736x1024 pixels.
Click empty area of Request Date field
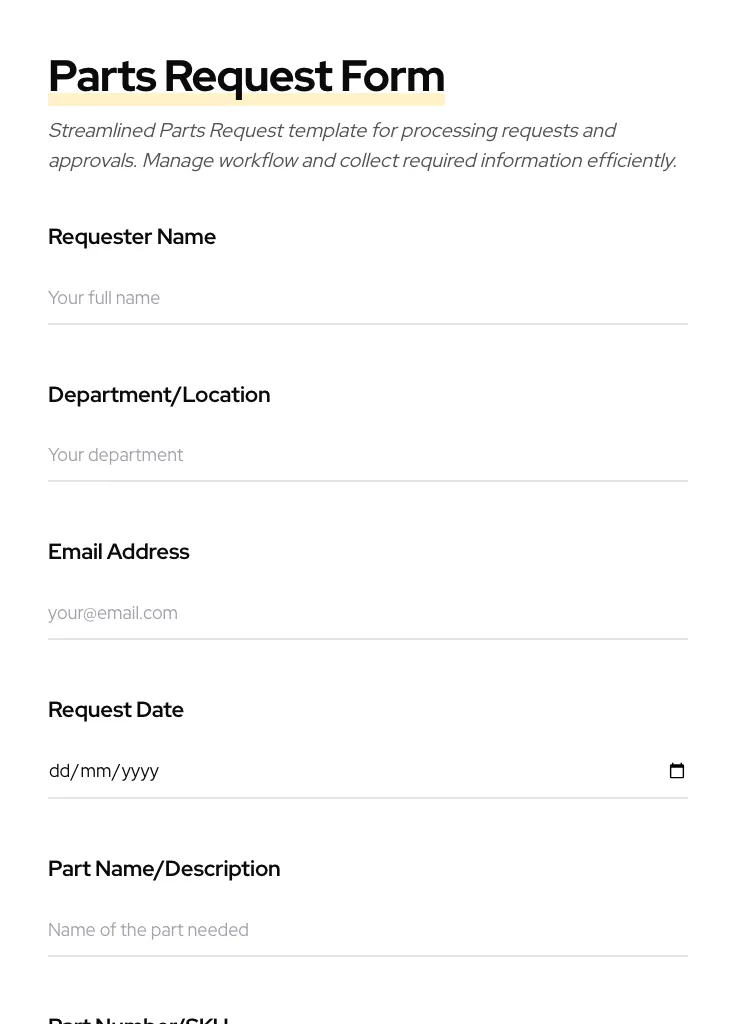tap(400, 771)
